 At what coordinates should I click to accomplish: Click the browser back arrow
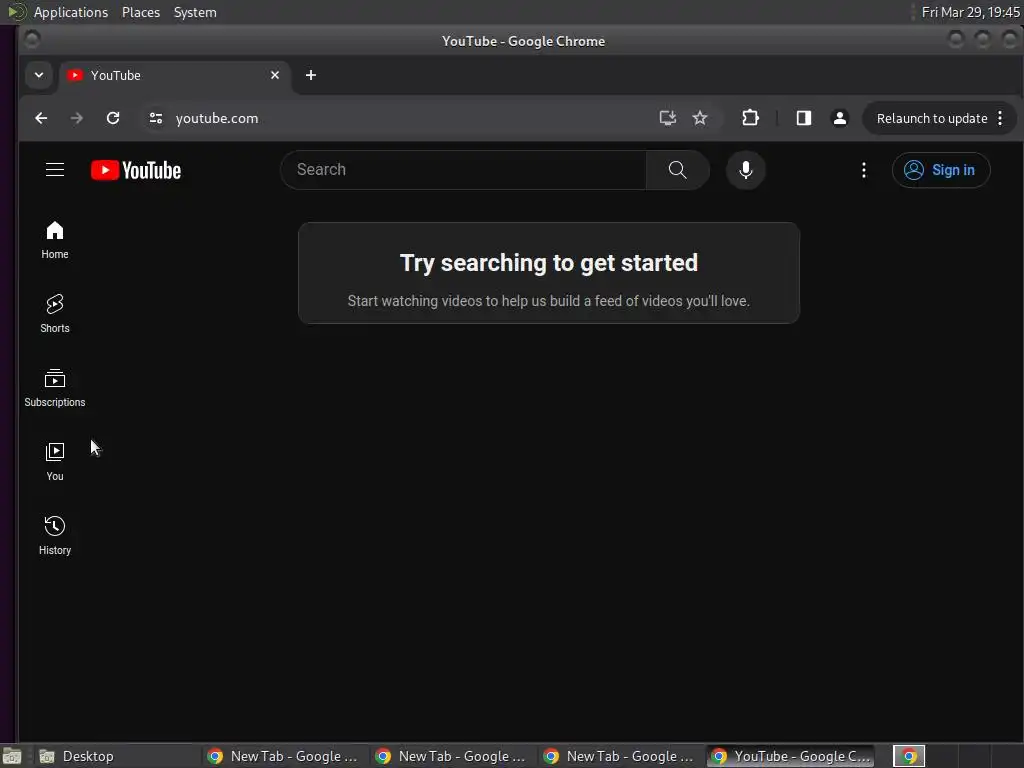point(41,118)
